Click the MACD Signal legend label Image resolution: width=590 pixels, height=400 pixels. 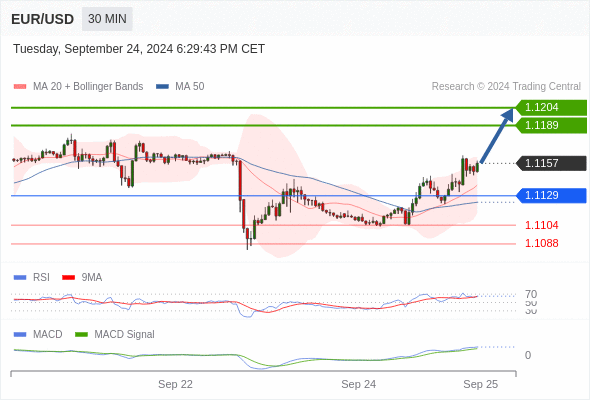point(125,335)
